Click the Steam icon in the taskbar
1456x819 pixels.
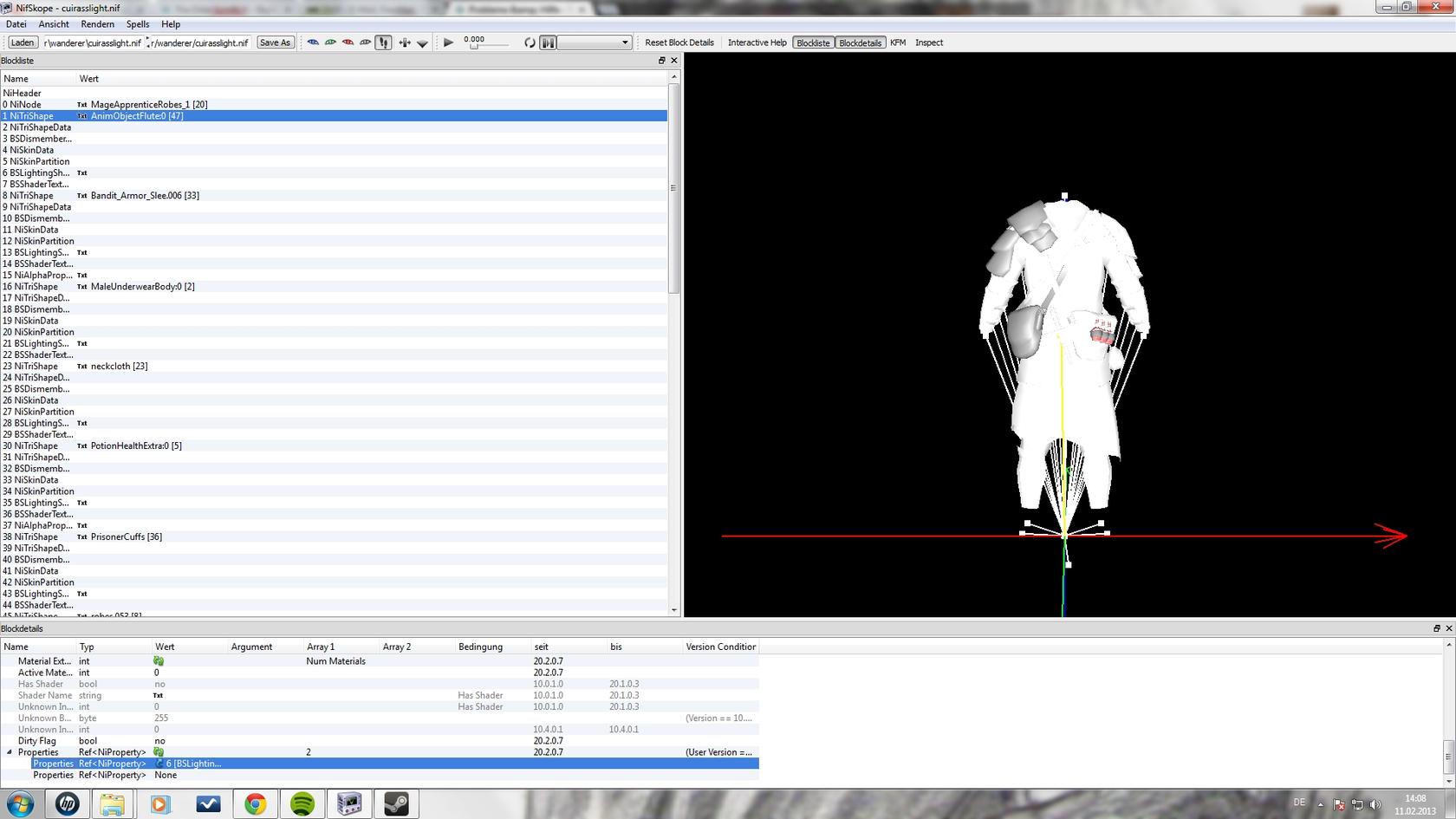click(396, 804)
